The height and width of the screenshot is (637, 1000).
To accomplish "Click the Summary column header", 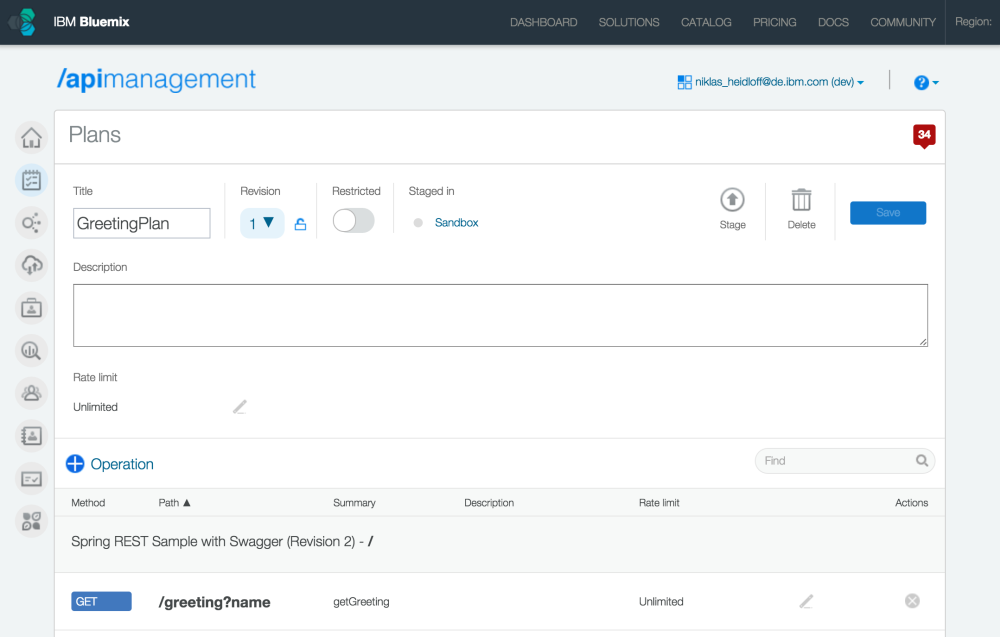I will [x=354, y=502].
